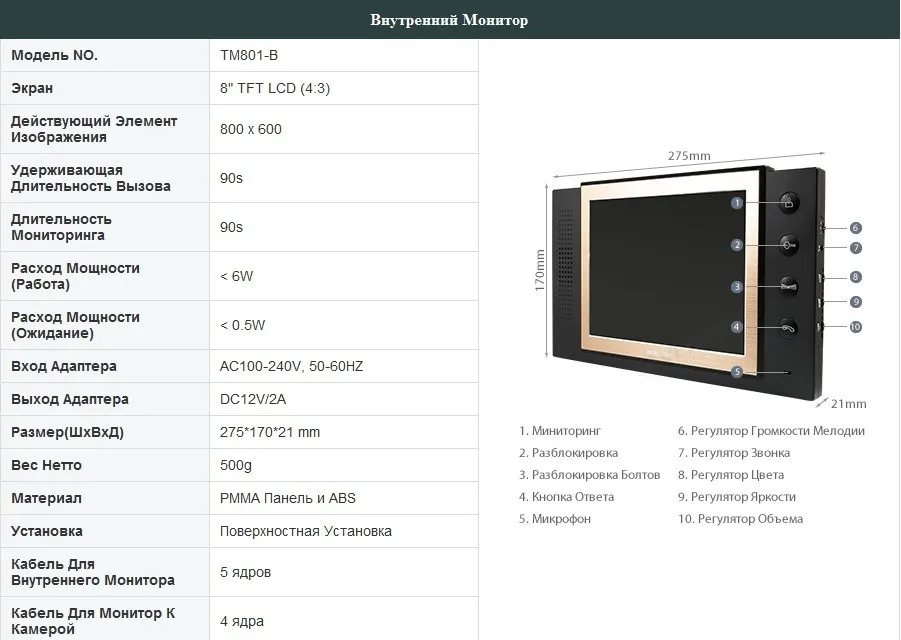Select the '800 x 600' resolution value

[x=251, y=129]
